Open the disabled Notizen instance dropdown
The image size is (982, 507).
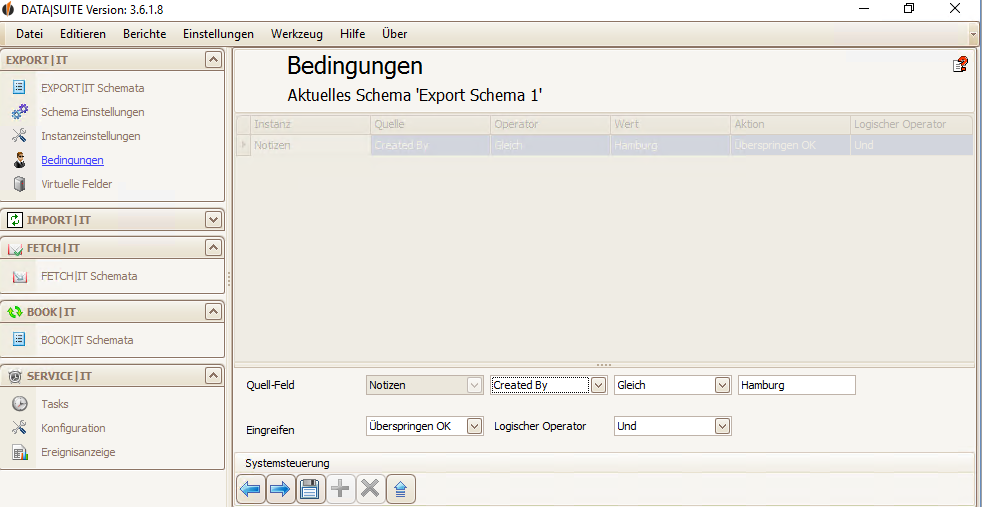click(475, 385)
